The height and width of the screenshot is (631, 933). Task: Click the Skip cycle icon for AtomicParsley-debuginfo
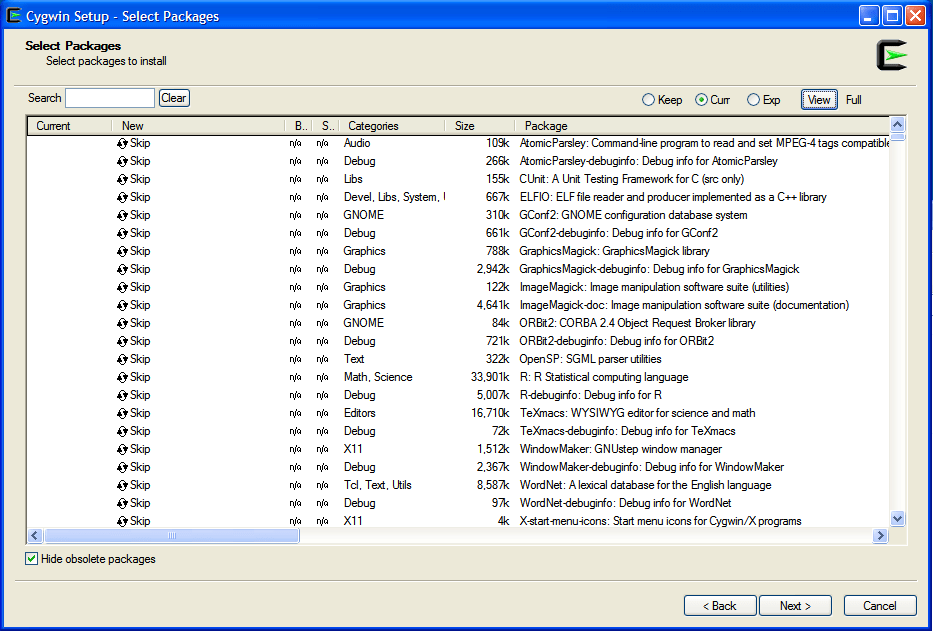[x=123, y=161]
